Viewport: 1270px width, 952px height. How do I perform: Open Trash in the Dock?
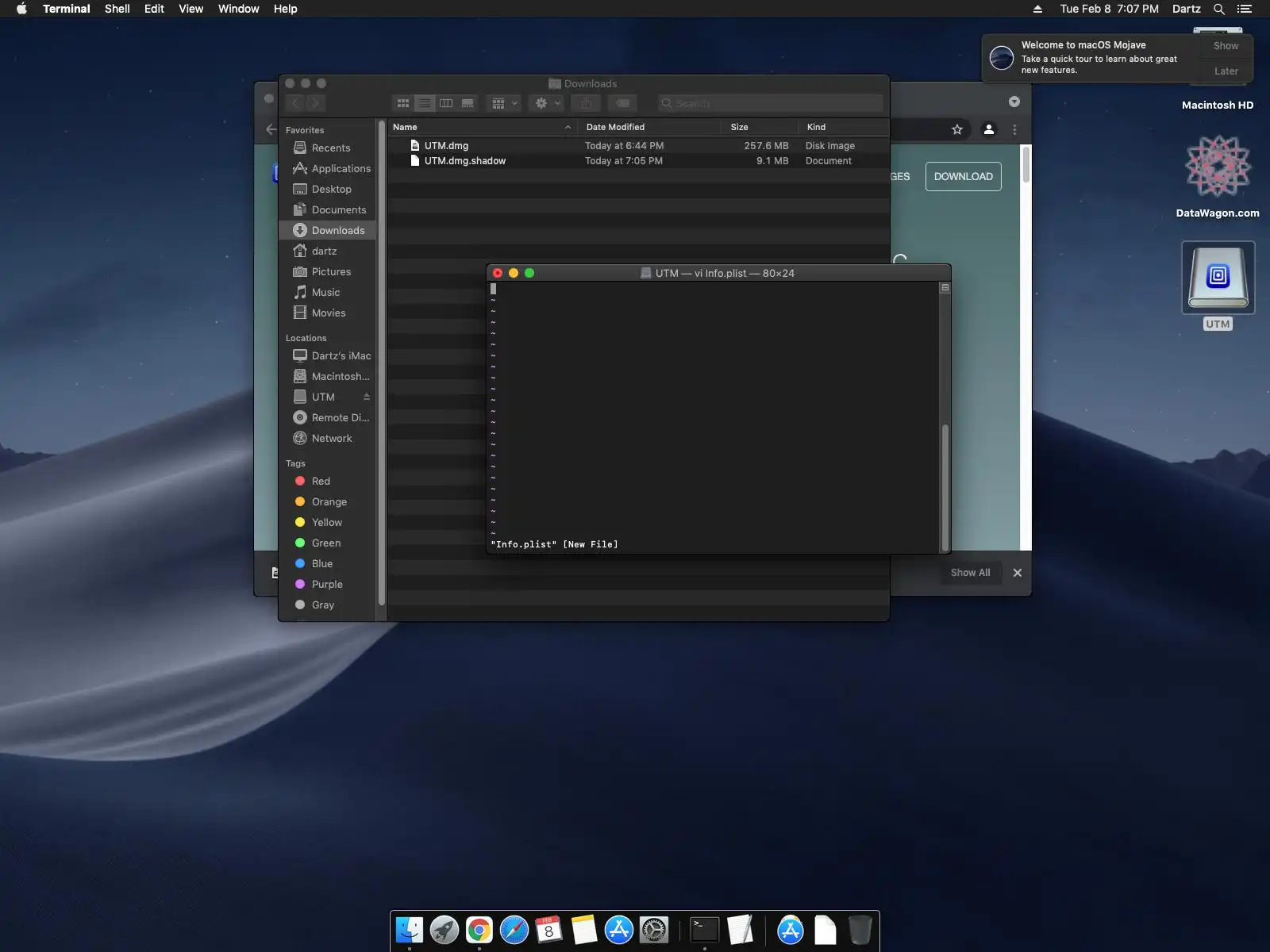coord(860,930)
